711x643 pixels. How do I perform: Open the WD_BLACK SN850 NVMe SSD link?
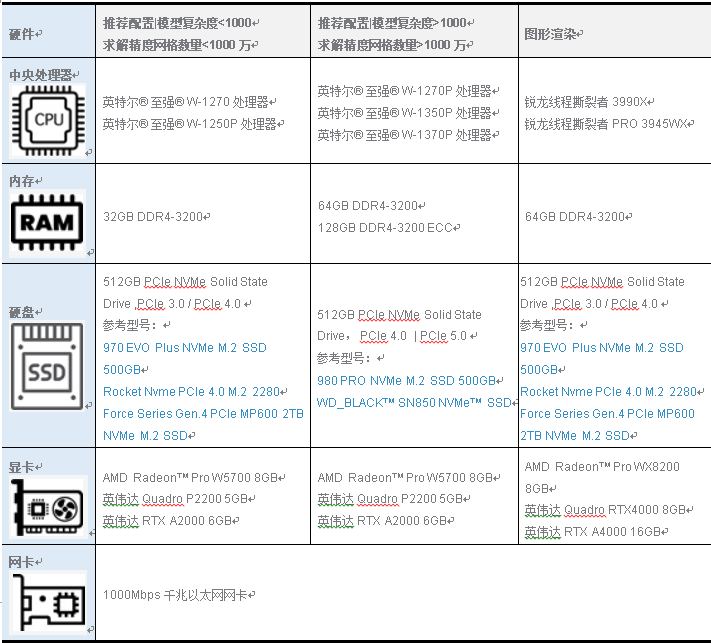pyautogui.click(x=414, y=403)
